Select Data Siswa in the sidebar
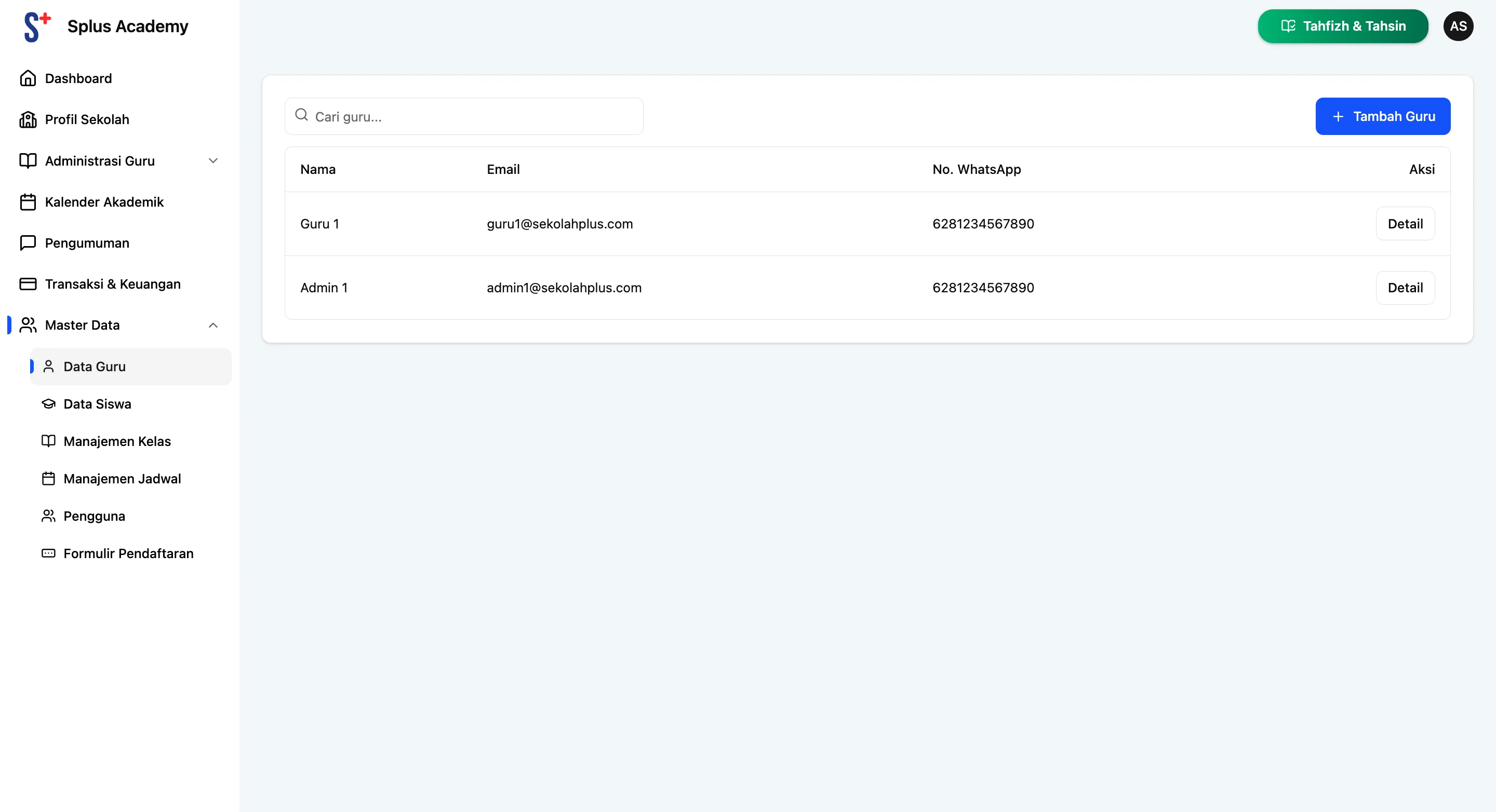Image resolution: width=1496 pixels, height=812 pixels. pyautogui.click(x=97, y=403)
